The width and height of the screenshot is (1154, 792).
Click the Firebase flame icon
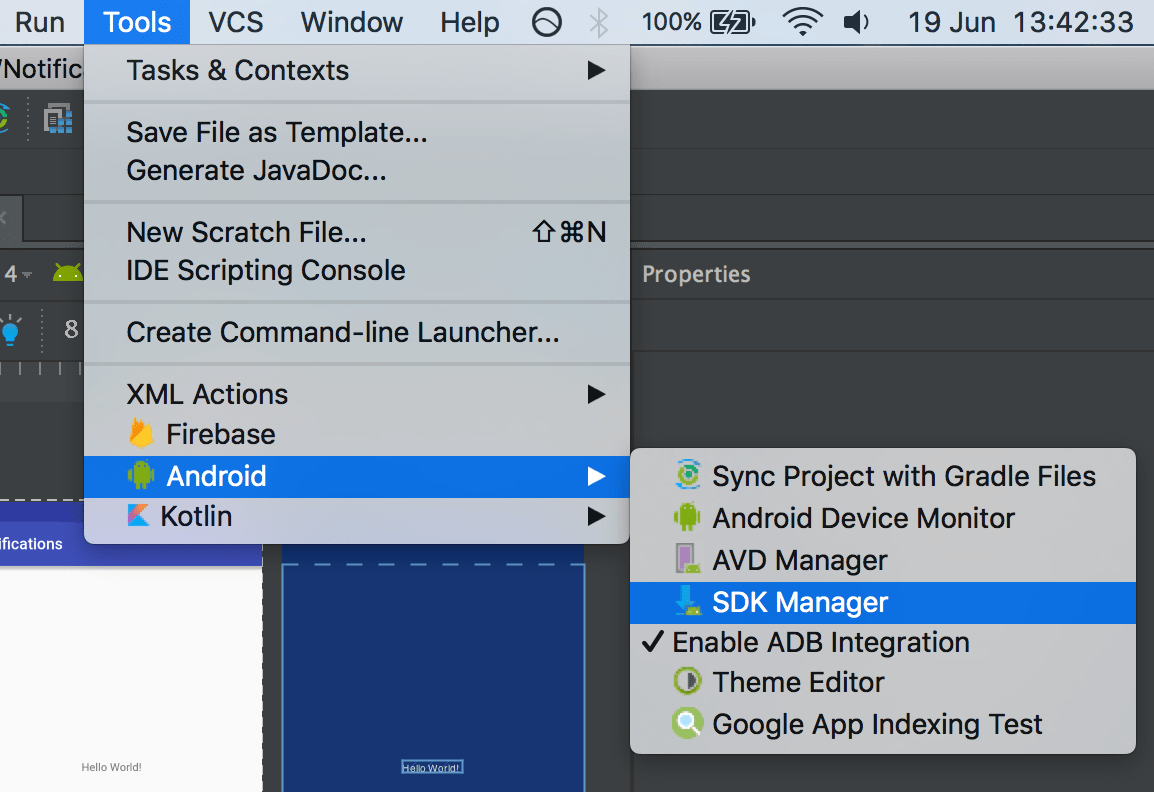point(141,434)
